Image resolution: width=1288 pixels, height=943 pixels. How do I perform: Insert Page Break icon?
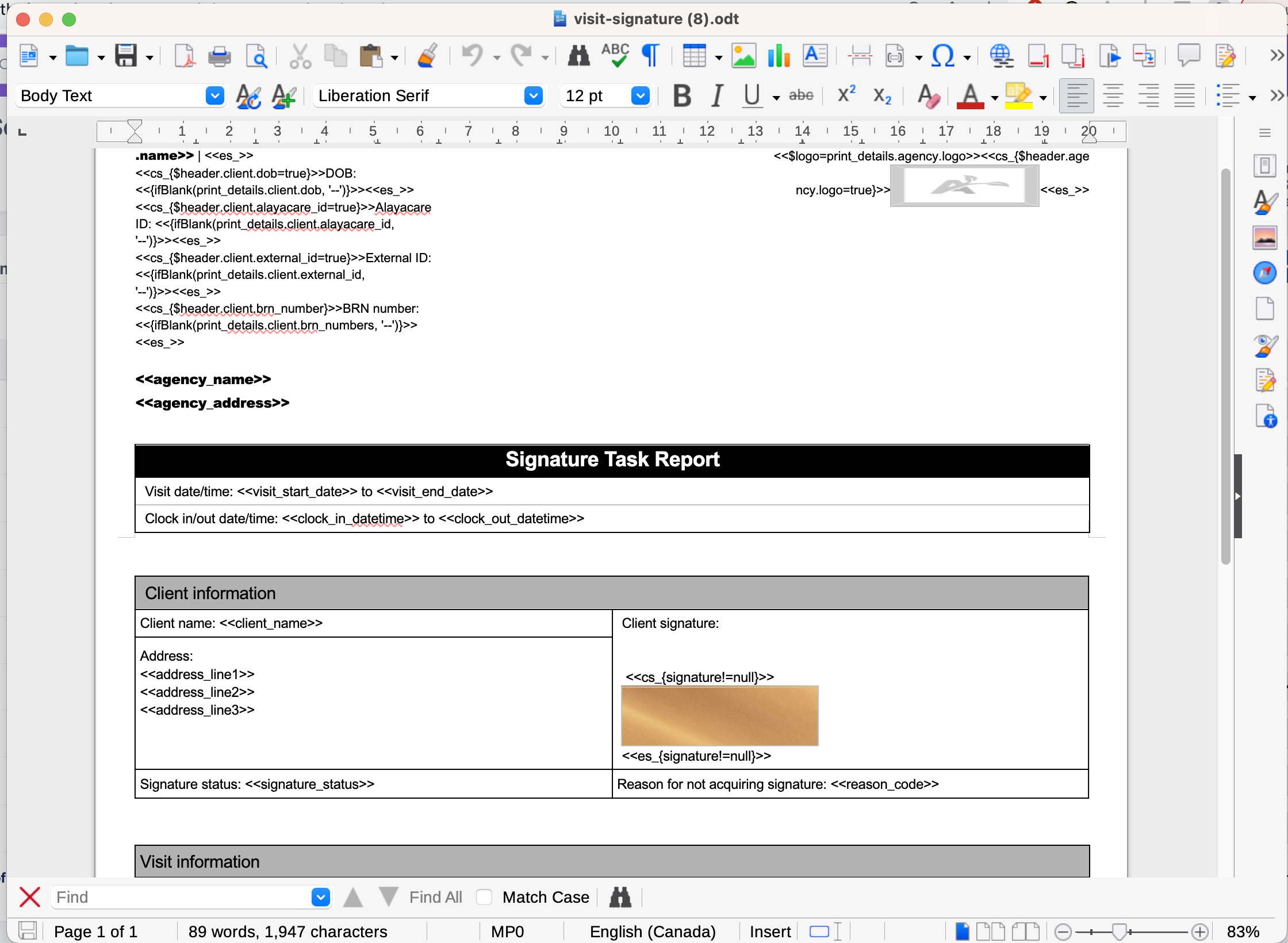pyautogui.click(x=860, y=56)
